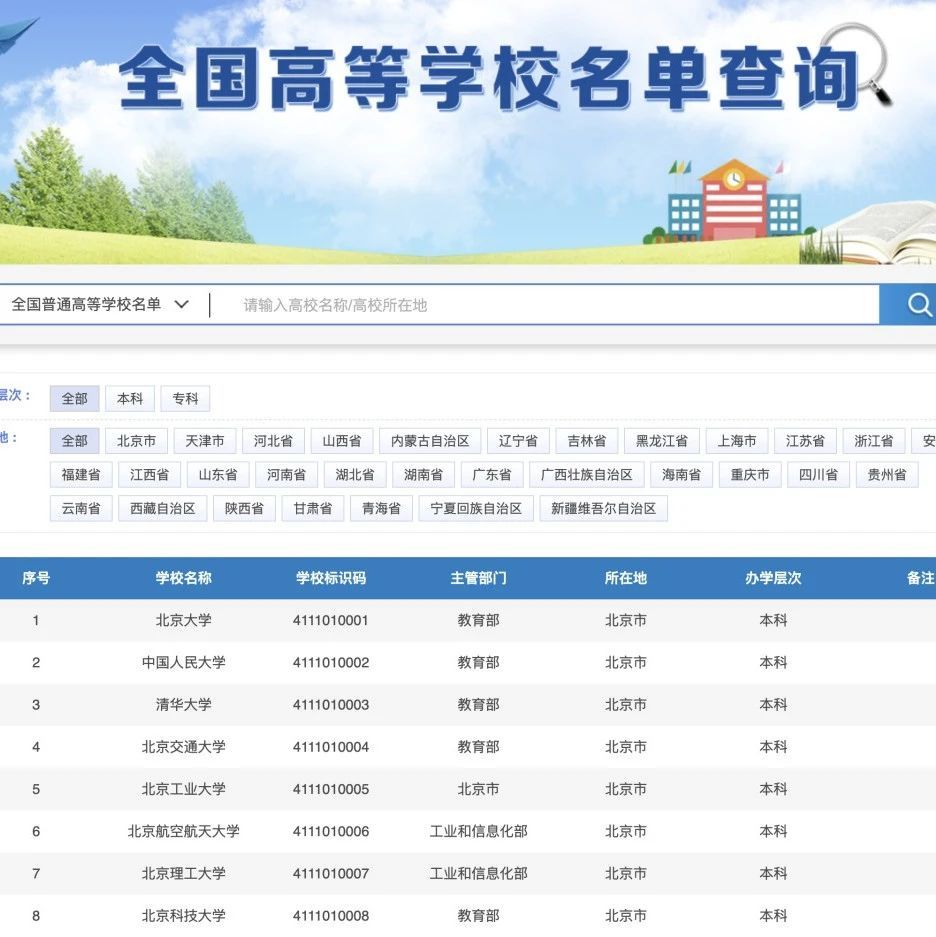Select 广东省 from region filters
This screenshot has width=936, height=937.
pyautogui.click(x=492, y=475)
